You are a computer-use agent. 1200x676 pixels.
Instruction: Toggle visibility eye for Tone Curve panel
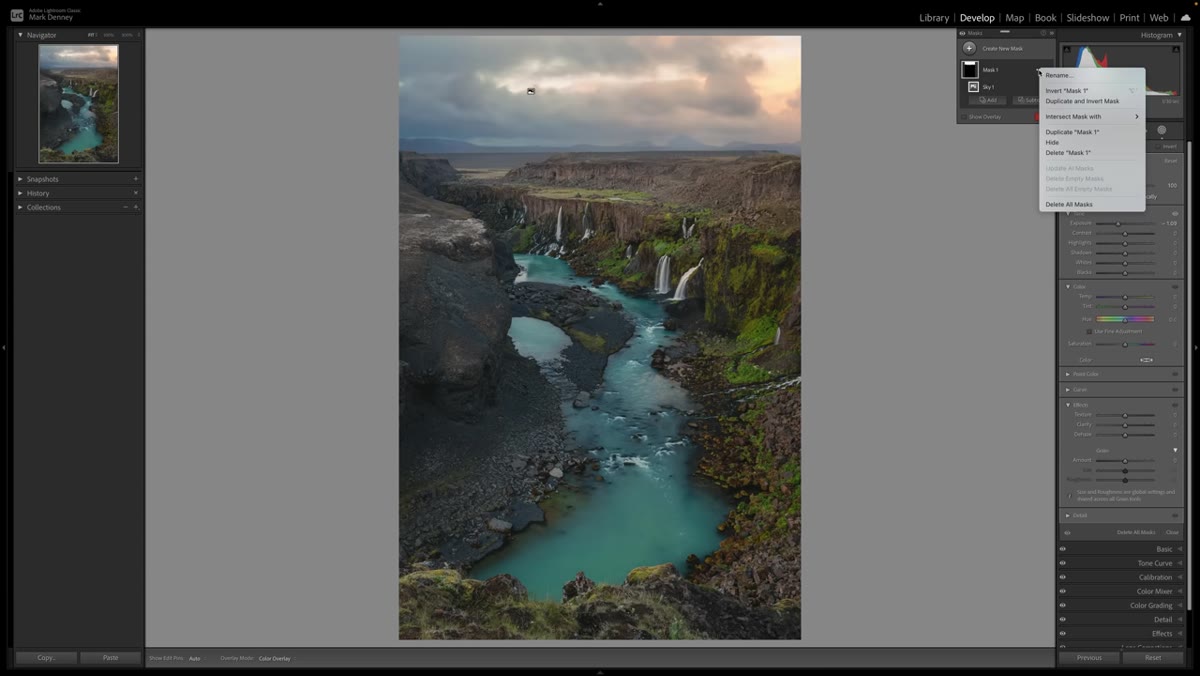[1063, 563]
